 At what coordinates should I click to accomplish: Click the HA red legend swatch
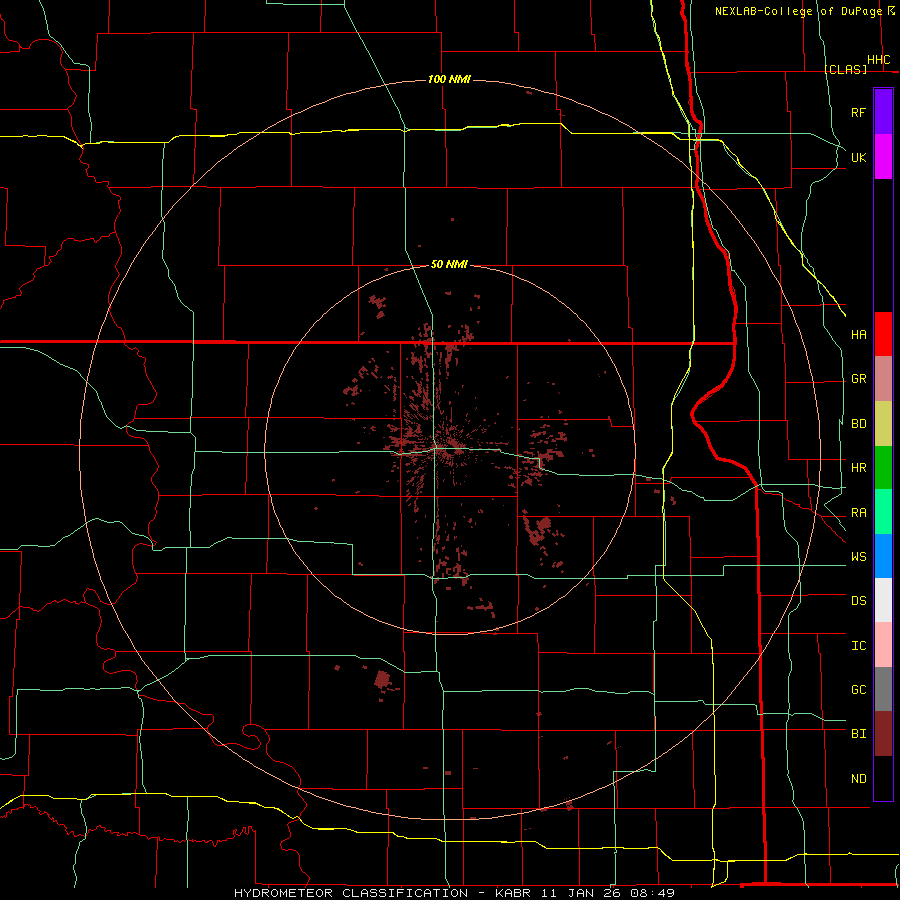pyautogui.click(x=883, y=334)
